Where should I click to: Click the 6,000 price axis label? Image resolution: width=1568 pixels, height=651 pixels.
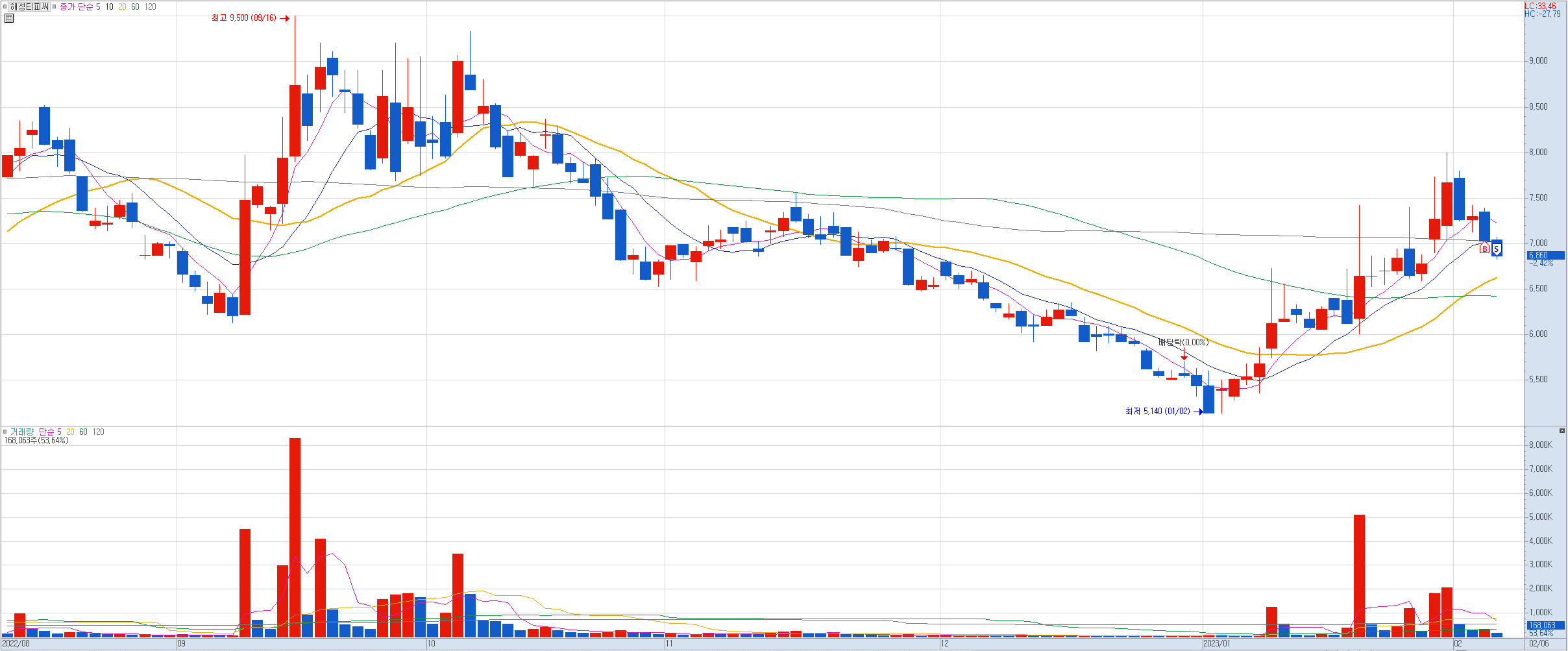(1539, 334)
